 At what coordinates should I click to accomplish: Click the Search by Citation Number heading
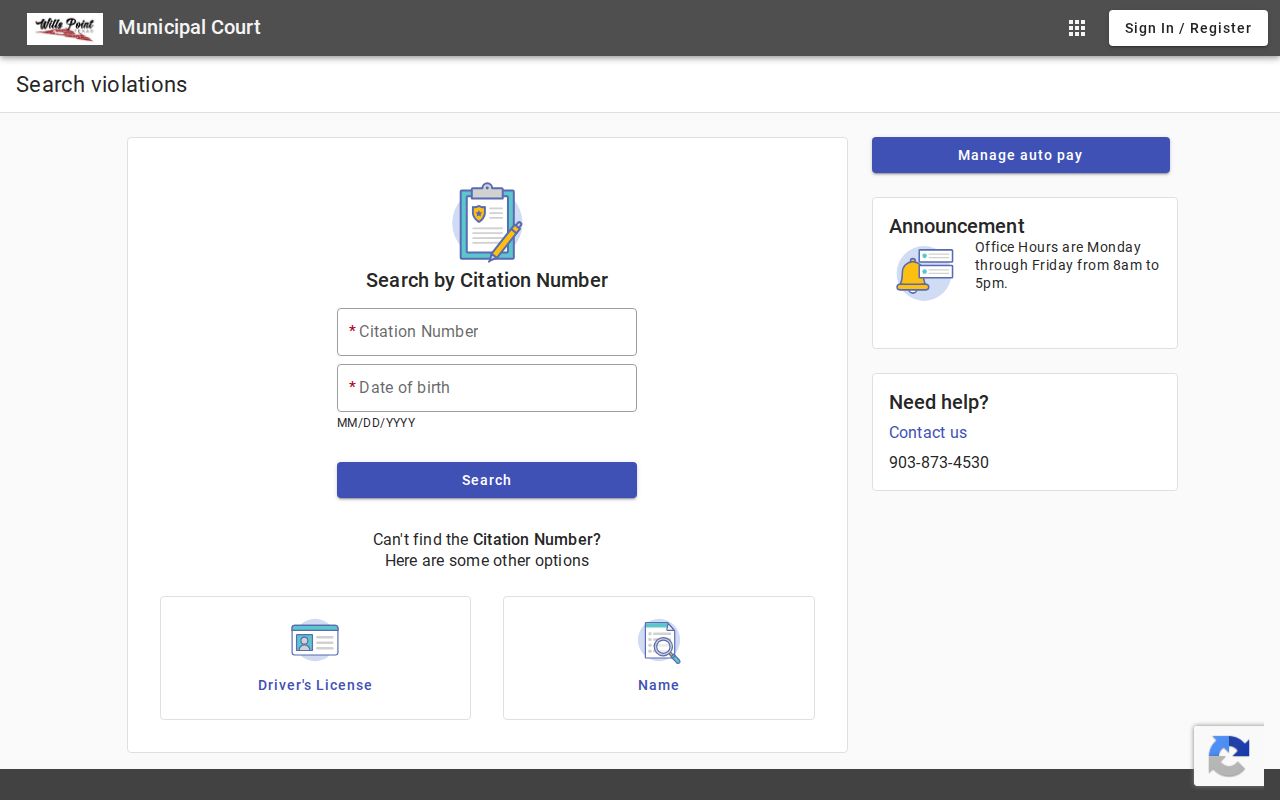coord(487,280)
